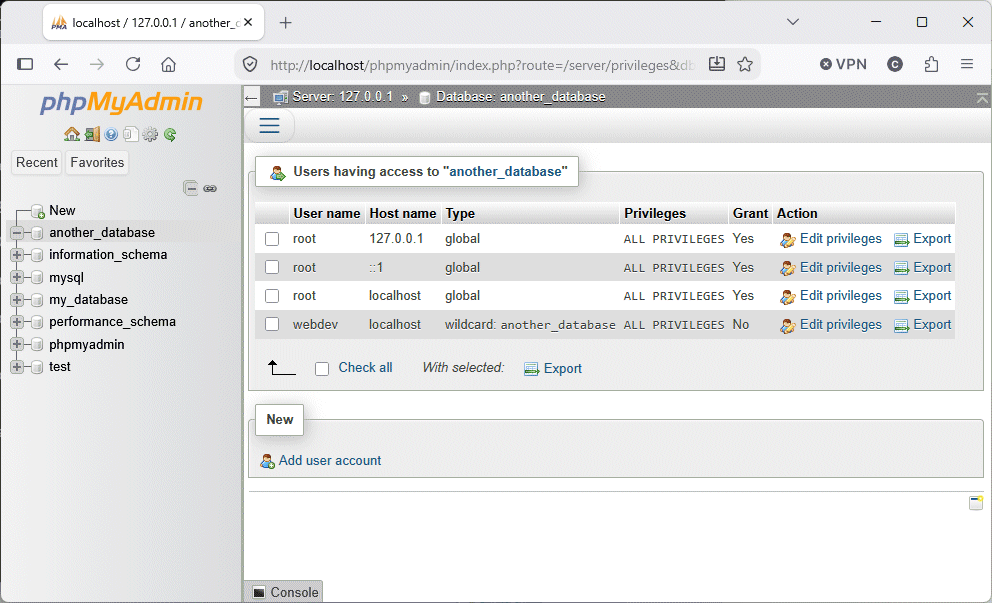Click the panel collapse arrow by Server breadcrumb
Viewport: 992px width, 603px height.
click(x=251, y=97)
